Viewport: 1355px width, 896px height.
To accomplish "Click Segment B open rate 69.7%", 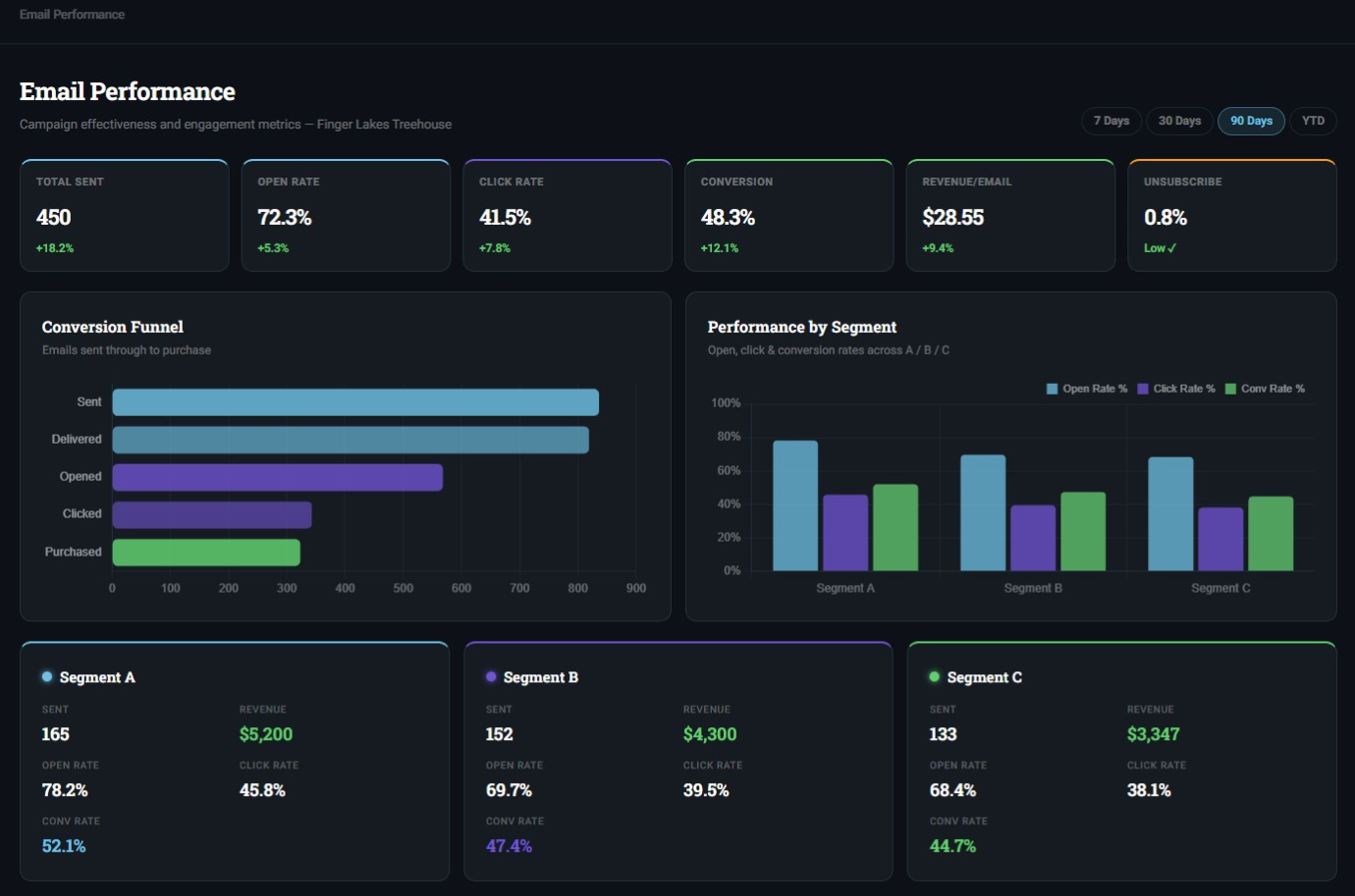I will click(x=509, y=790).
